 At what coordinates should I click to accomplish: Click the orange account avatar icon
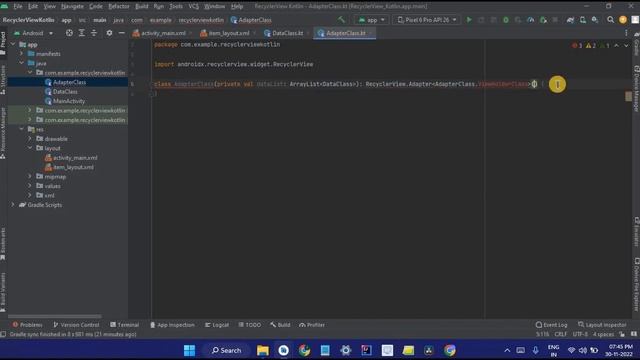(623, 20)
